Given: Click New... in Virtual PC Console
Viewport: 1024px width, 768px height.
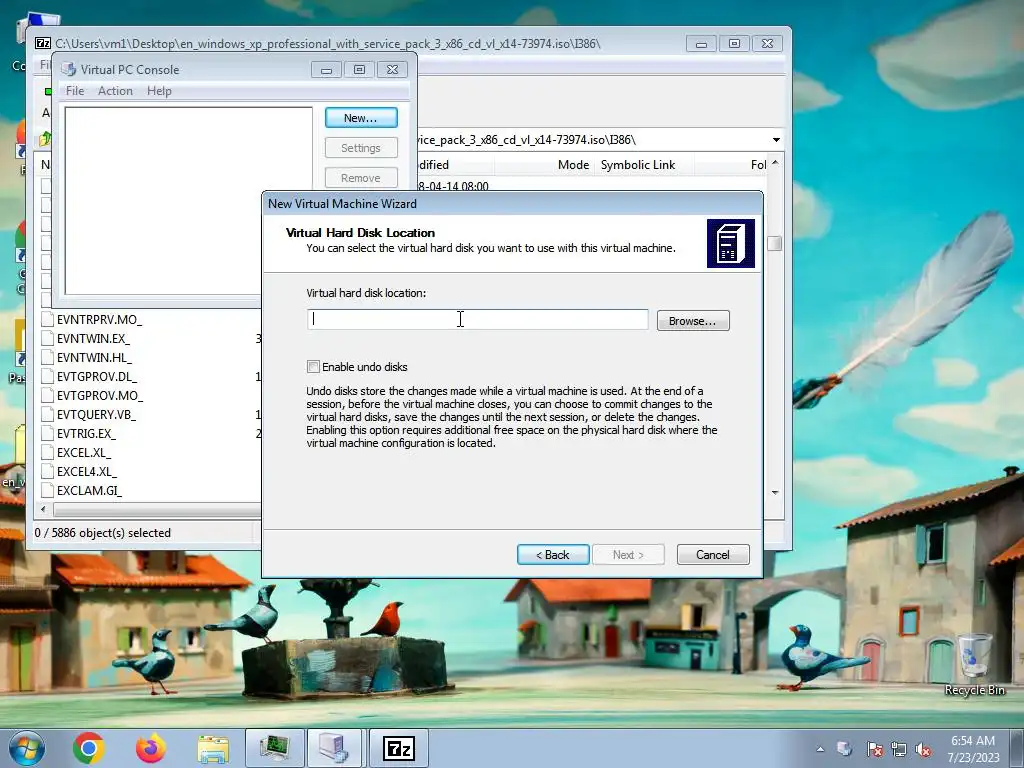Looking at the screenshot, I should (x=361, y=118).
